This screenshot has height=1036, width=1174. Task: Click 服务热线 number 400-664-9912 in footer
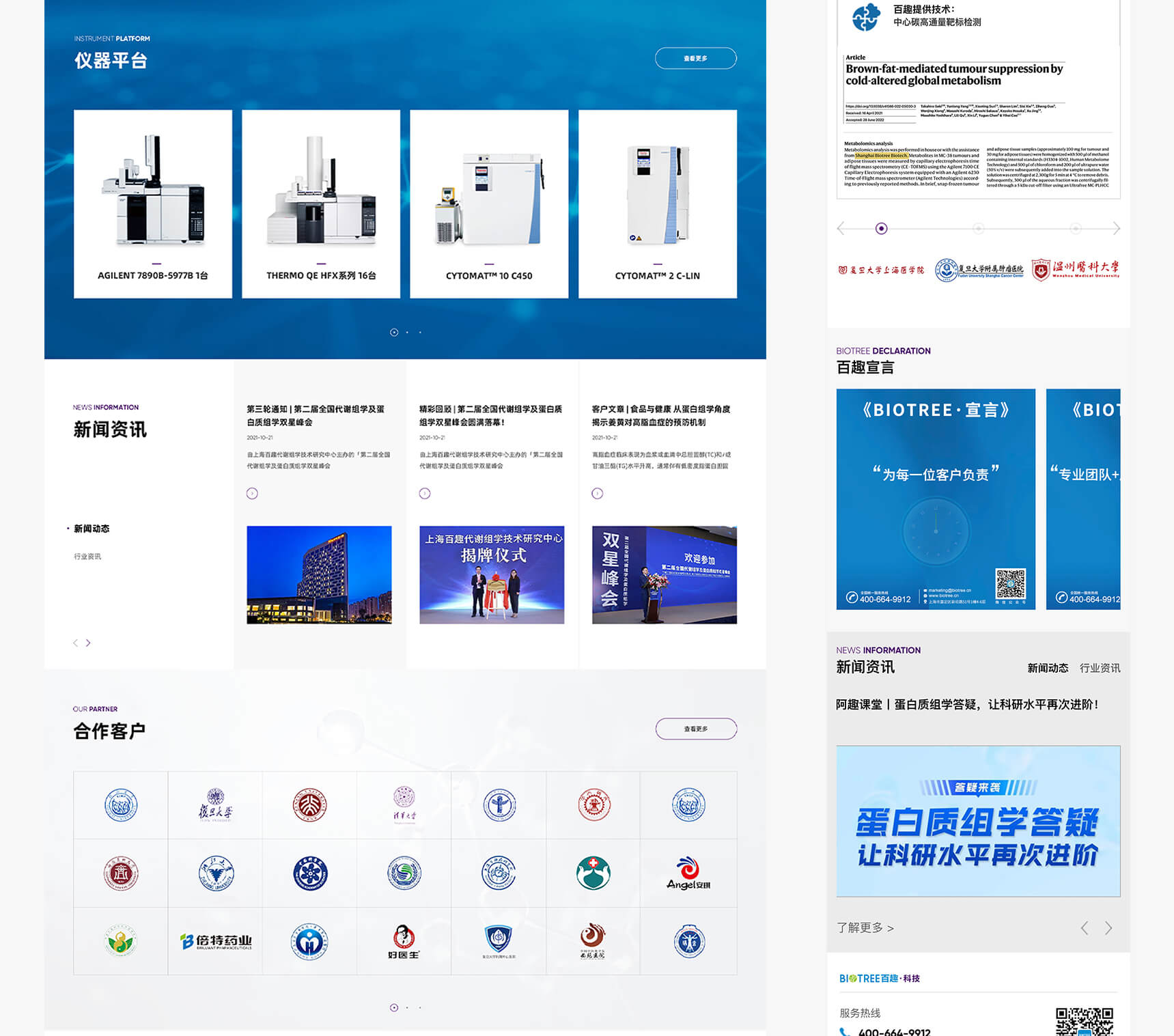pos(894,1031)
